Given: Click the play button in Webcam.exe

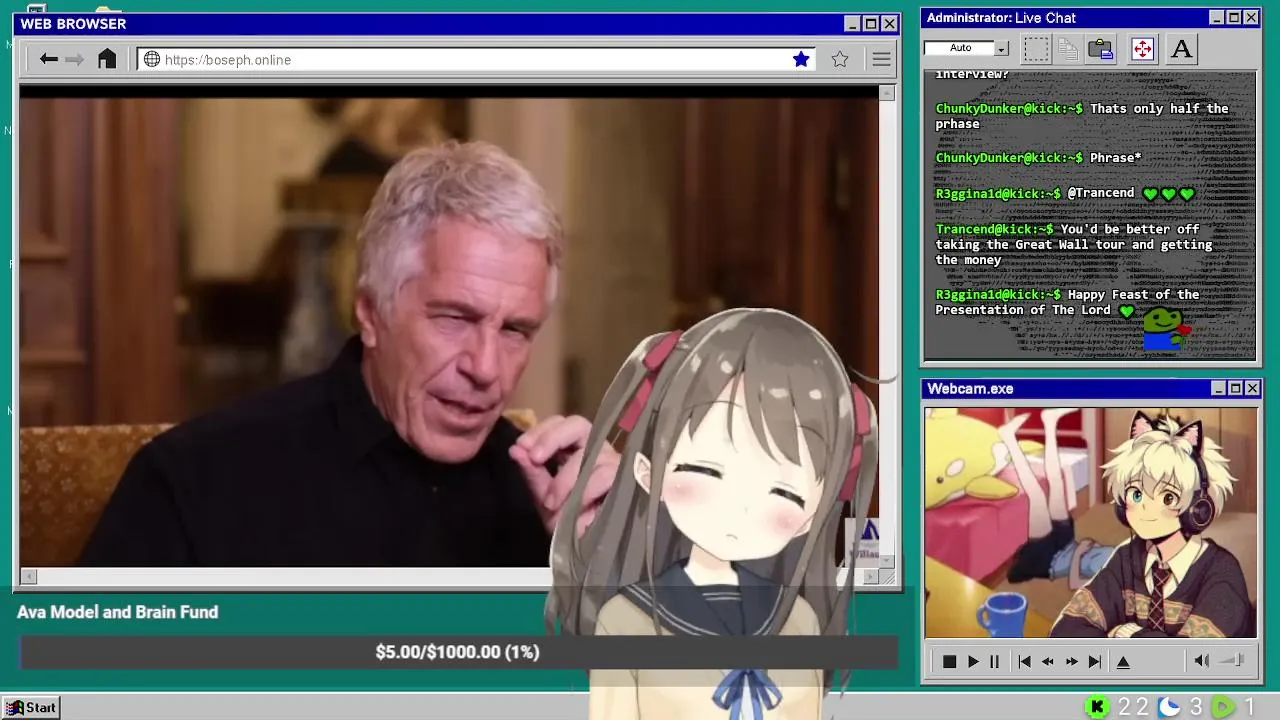Looking at the screenshot, I should 973,661.
